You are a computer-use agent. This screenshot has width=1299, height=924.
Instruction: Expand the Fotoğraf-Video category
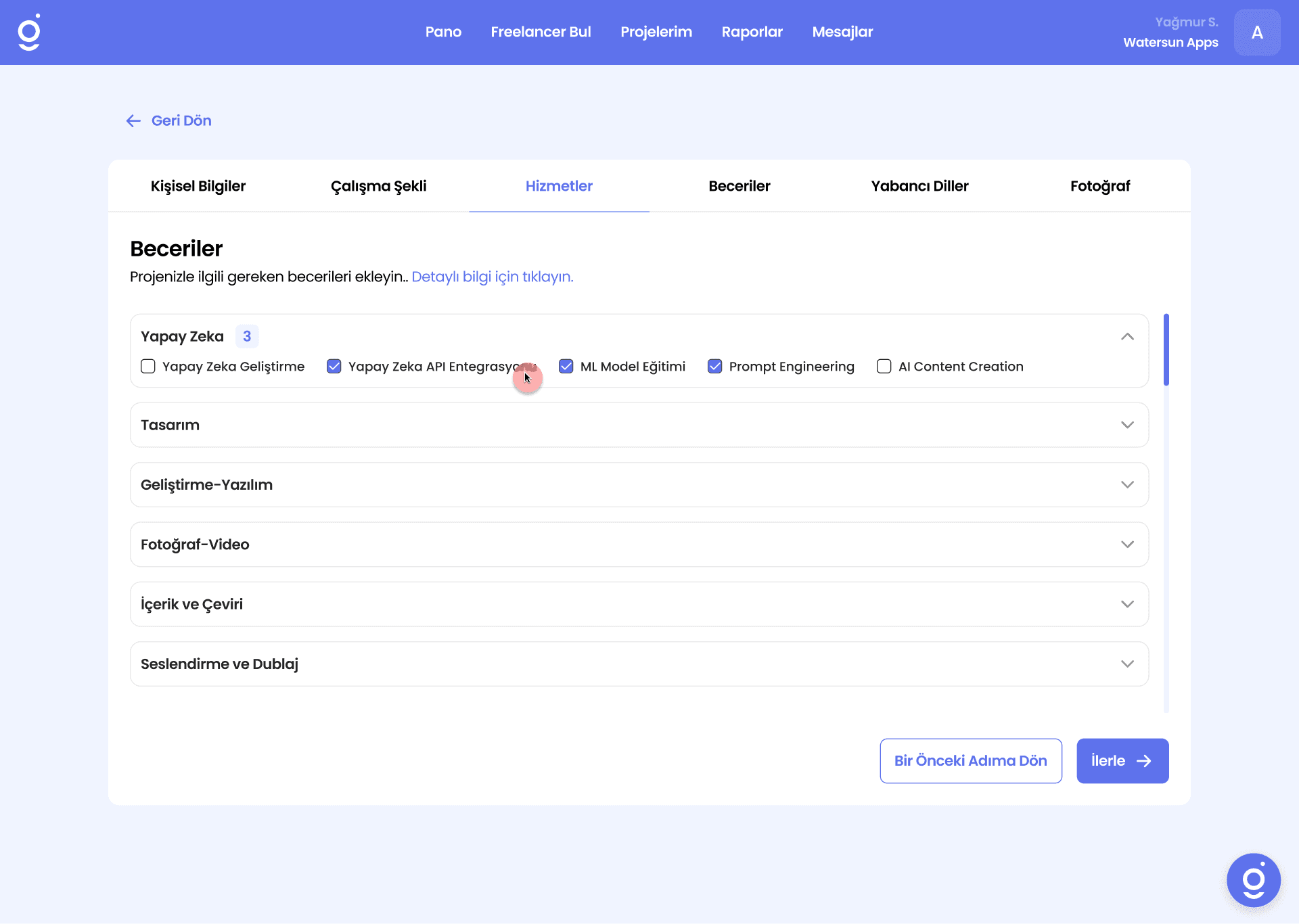[x=1126, y=545]
